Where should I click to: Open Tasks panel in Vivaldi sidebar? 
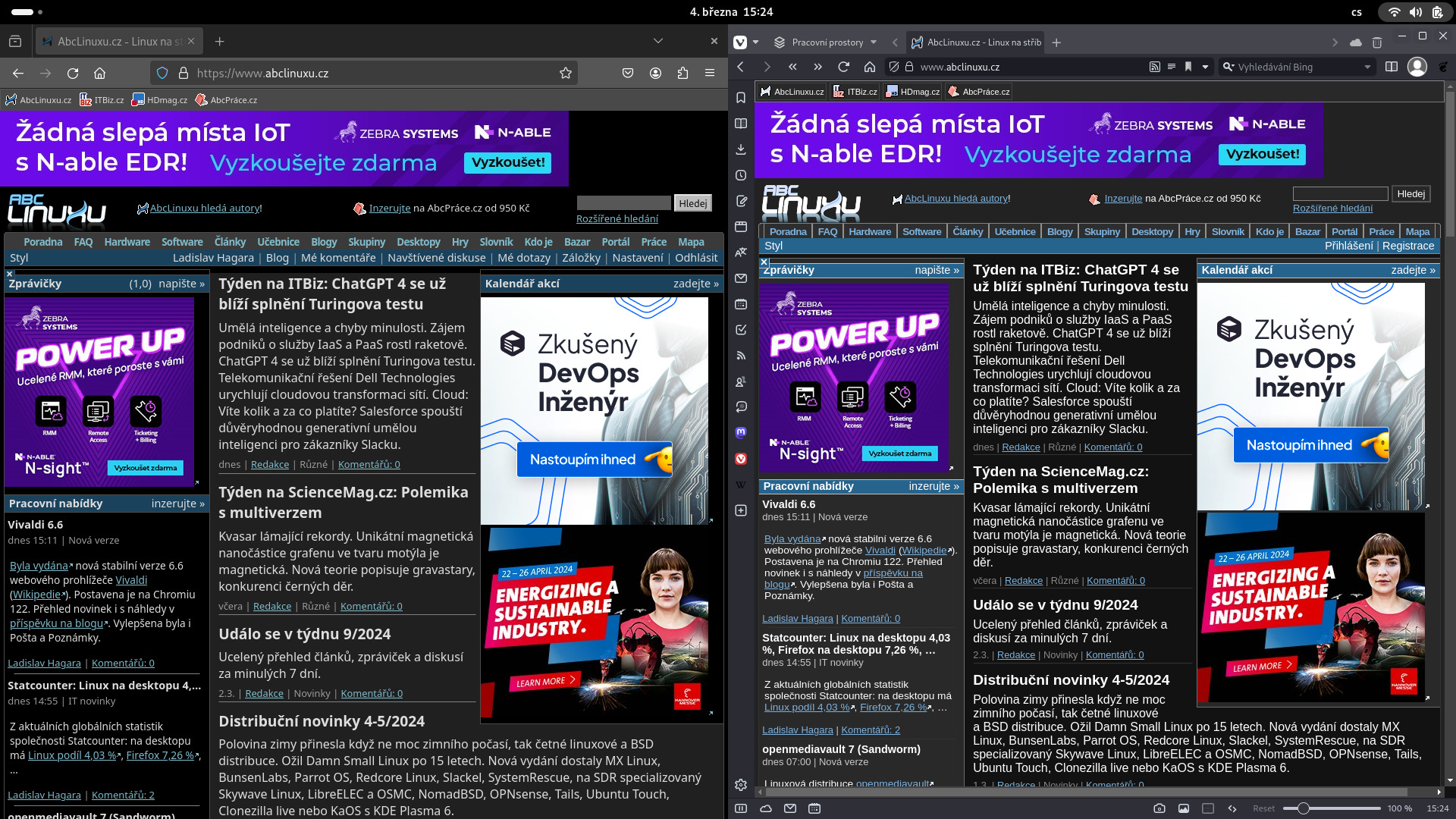click(x=741, y=330)
